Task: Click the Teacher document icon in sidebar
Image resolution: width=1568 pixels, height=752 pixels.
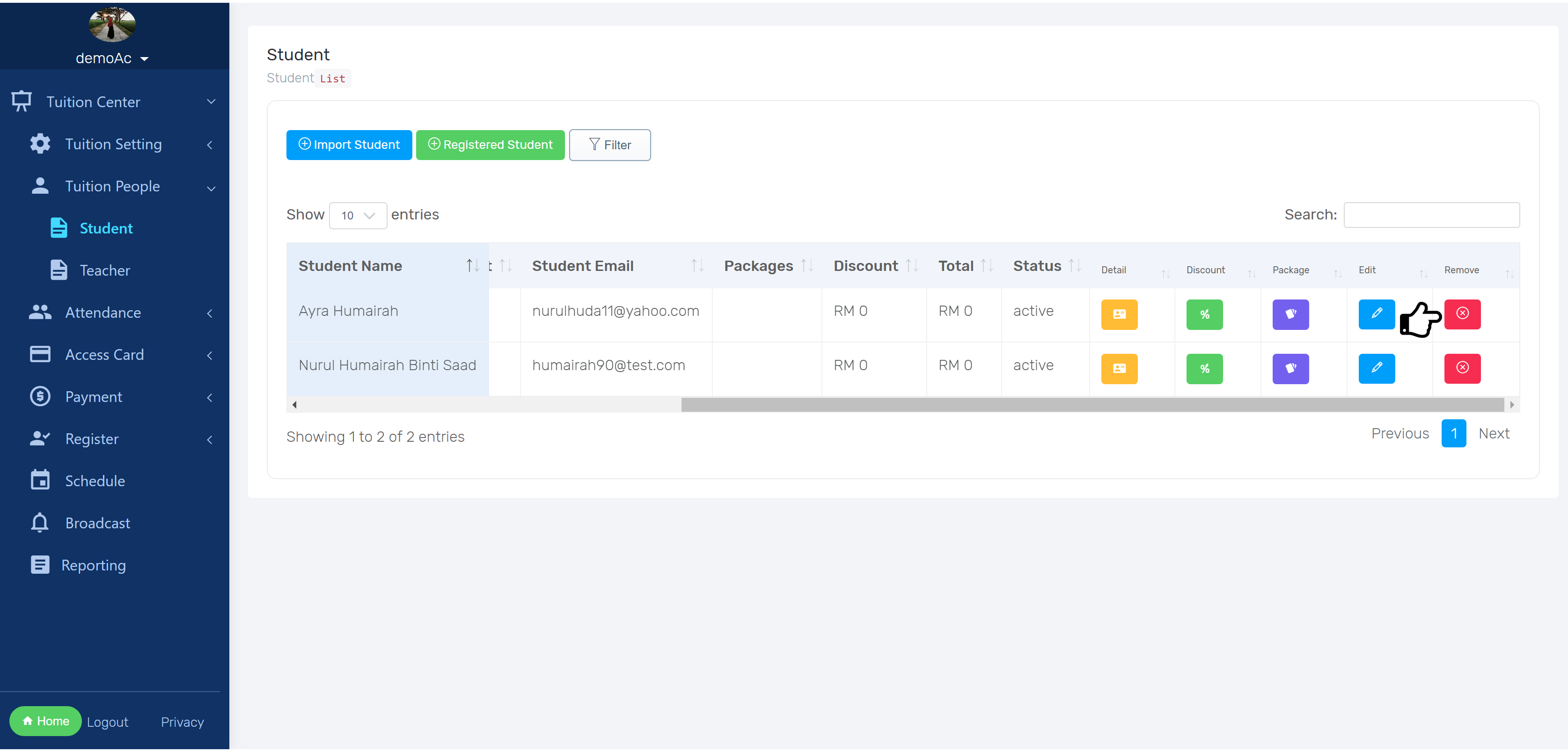Action: click(x=59, y=270)
